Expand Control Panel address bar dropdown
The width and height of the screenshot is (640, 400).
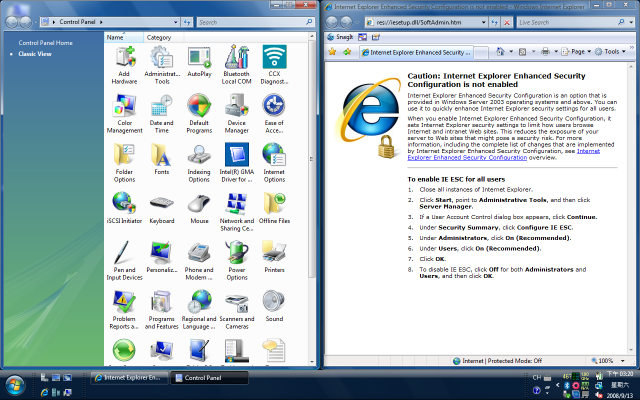click(176, 22)
